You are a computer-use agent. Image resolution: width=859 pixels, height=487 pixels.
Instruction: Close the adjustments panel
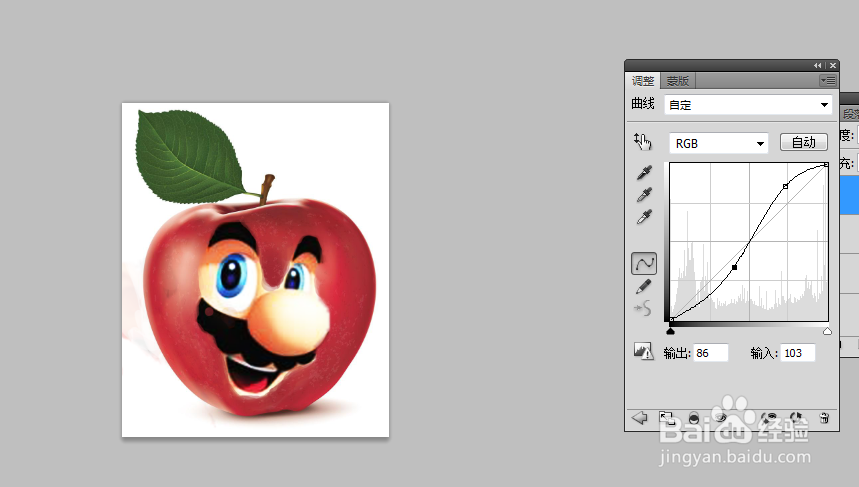833,65
